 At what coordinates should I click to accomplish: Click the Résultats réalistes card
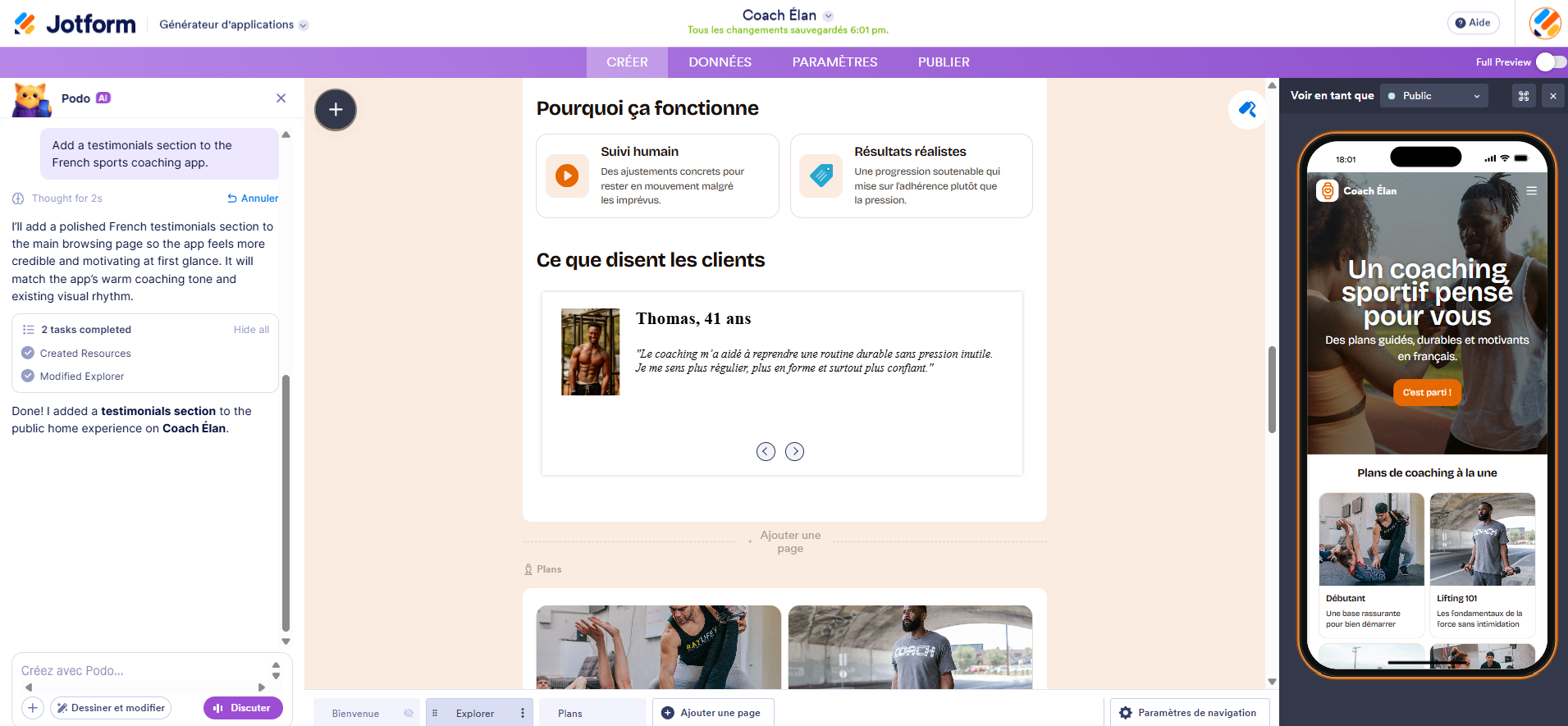911,176
